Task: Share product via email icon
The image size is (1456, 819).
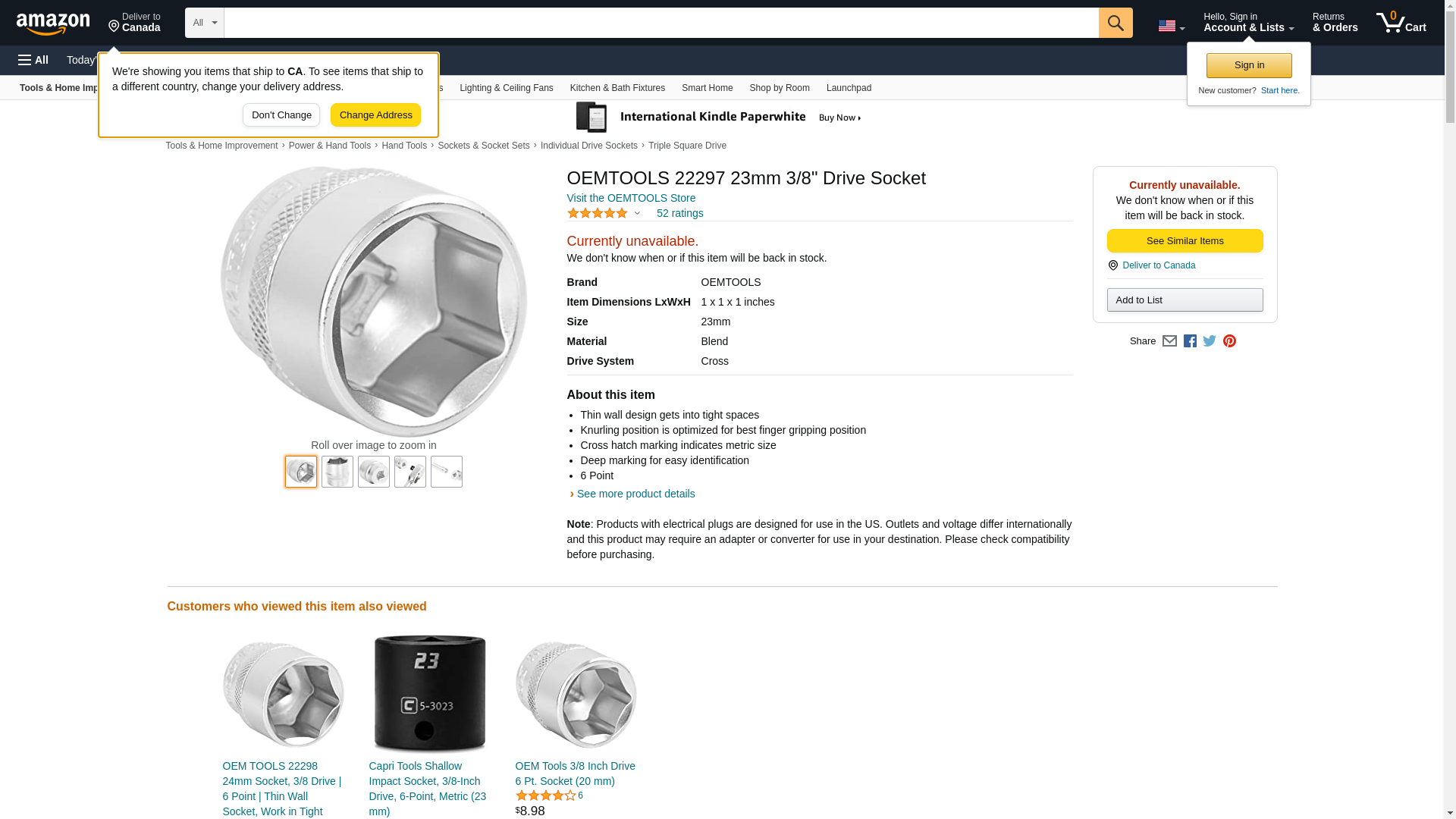Action: click(x=1169, y=341)
